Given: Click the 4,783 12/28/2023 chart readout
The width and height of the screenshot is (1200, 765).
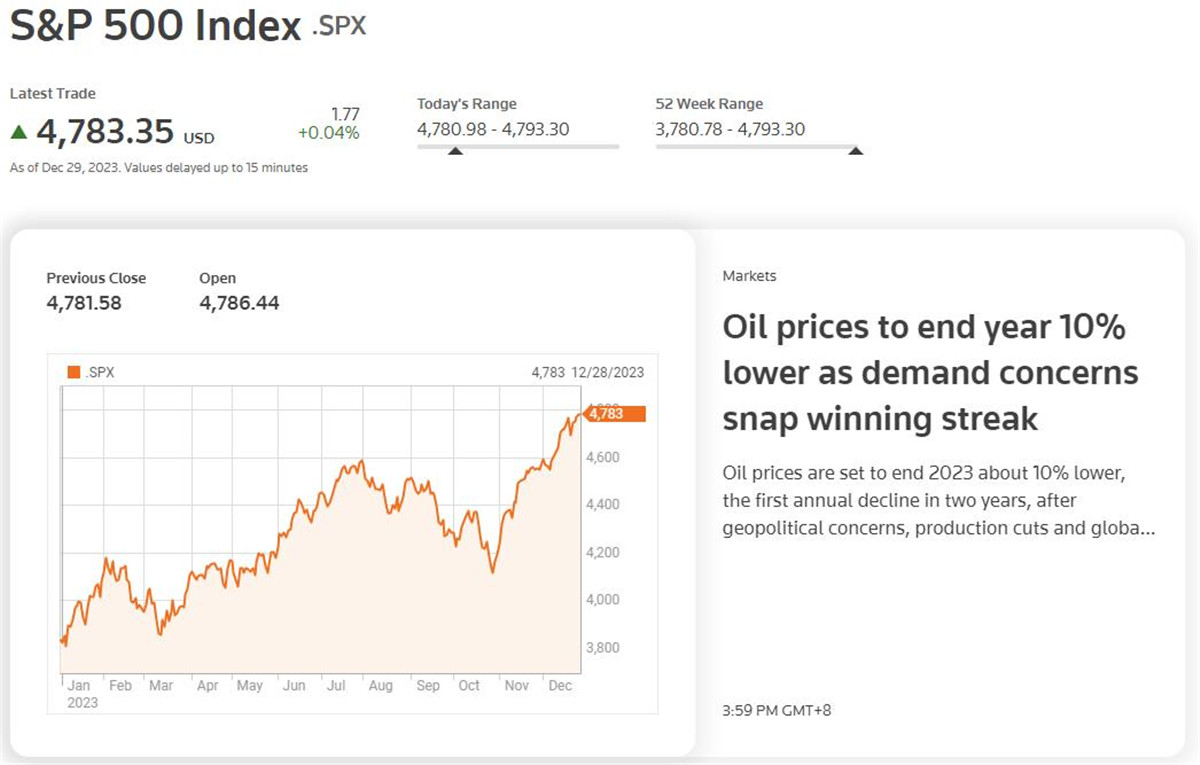Looking at the screenshot, I should tap(588, 372).
